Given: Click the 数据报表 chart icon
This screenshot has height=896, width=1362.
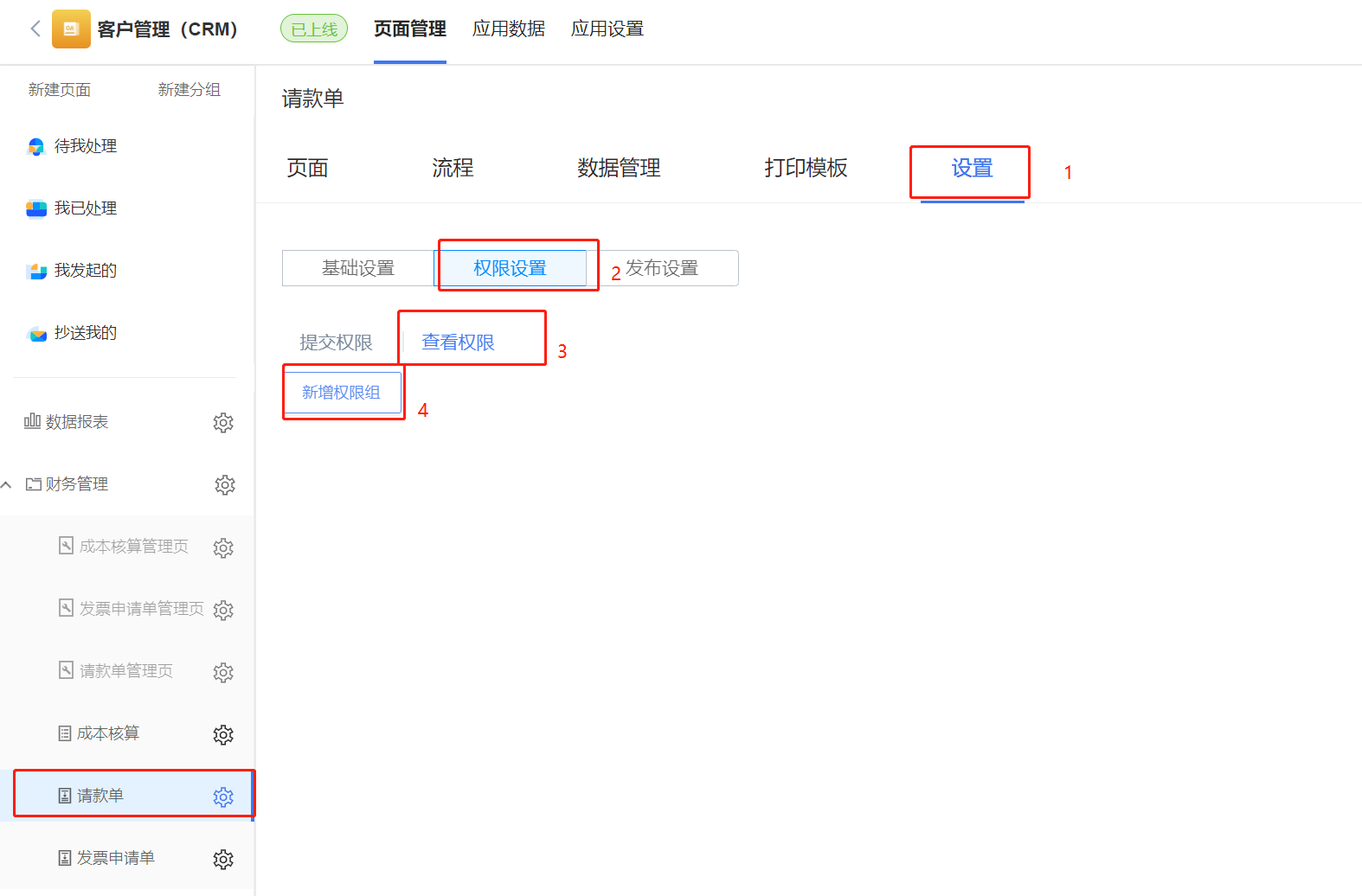Looking at the screenshot, I should [x=32, y=421].
